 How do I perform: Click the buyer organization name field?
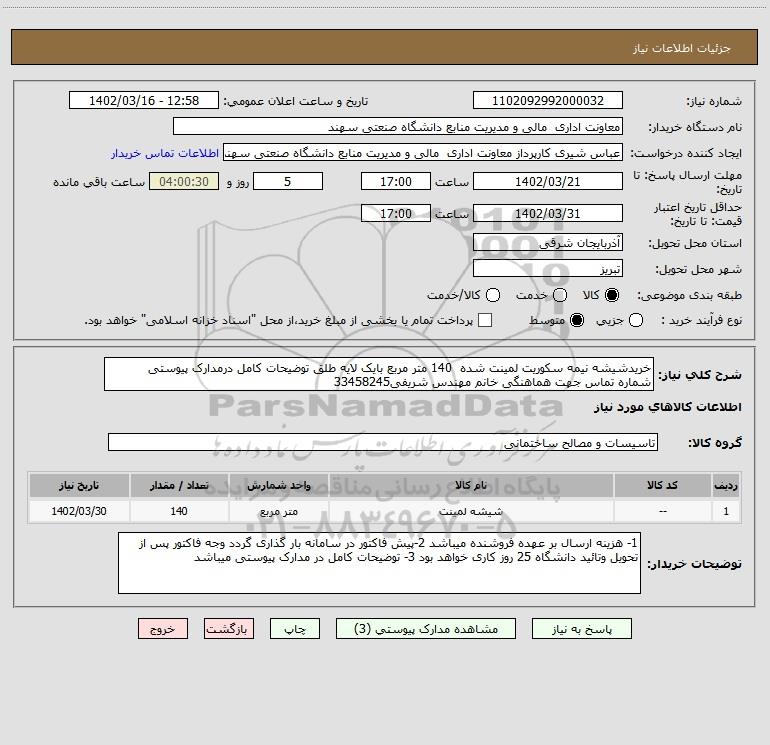[398, 127]
